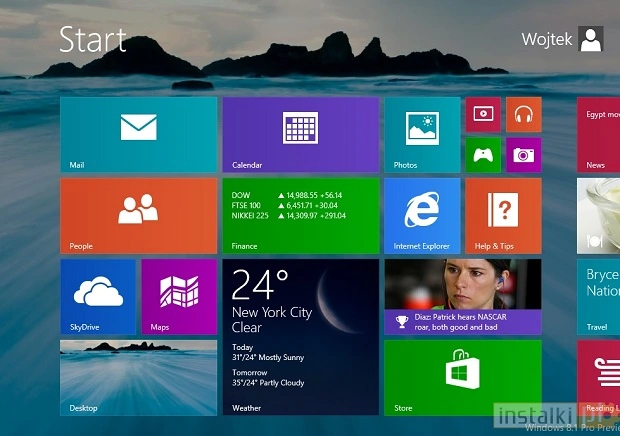
Task: Open the Store tile
Action: point(463,378)
